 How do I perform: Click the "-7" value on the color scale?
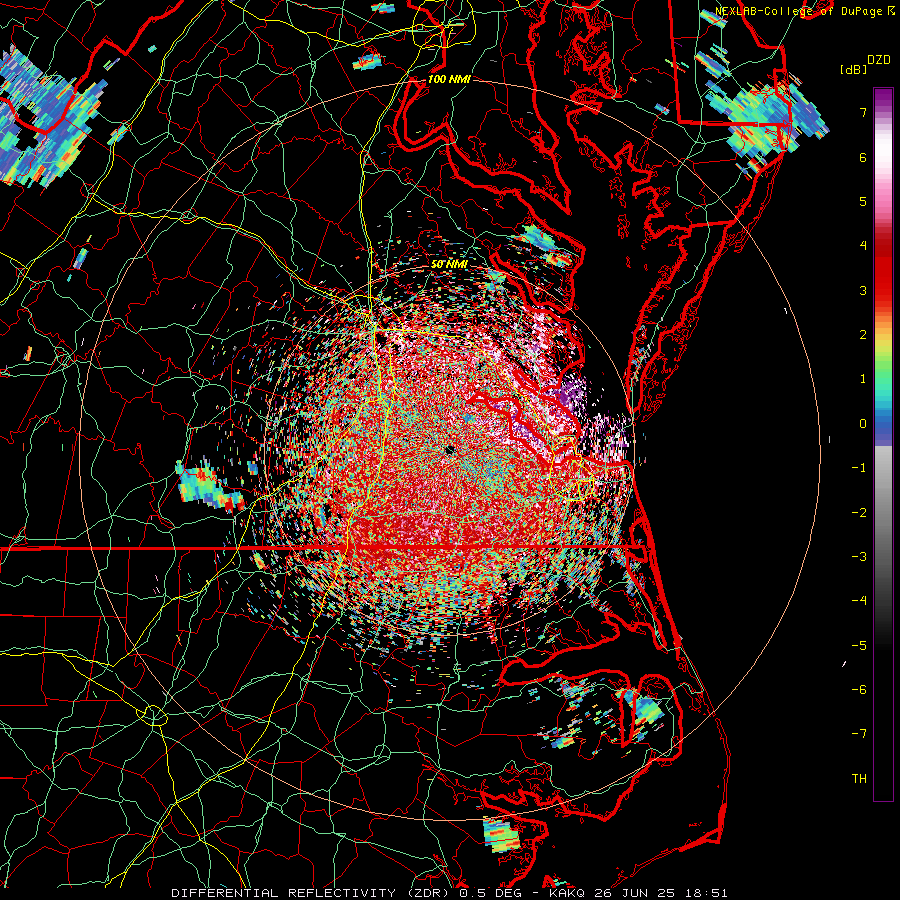click(859, 734)
